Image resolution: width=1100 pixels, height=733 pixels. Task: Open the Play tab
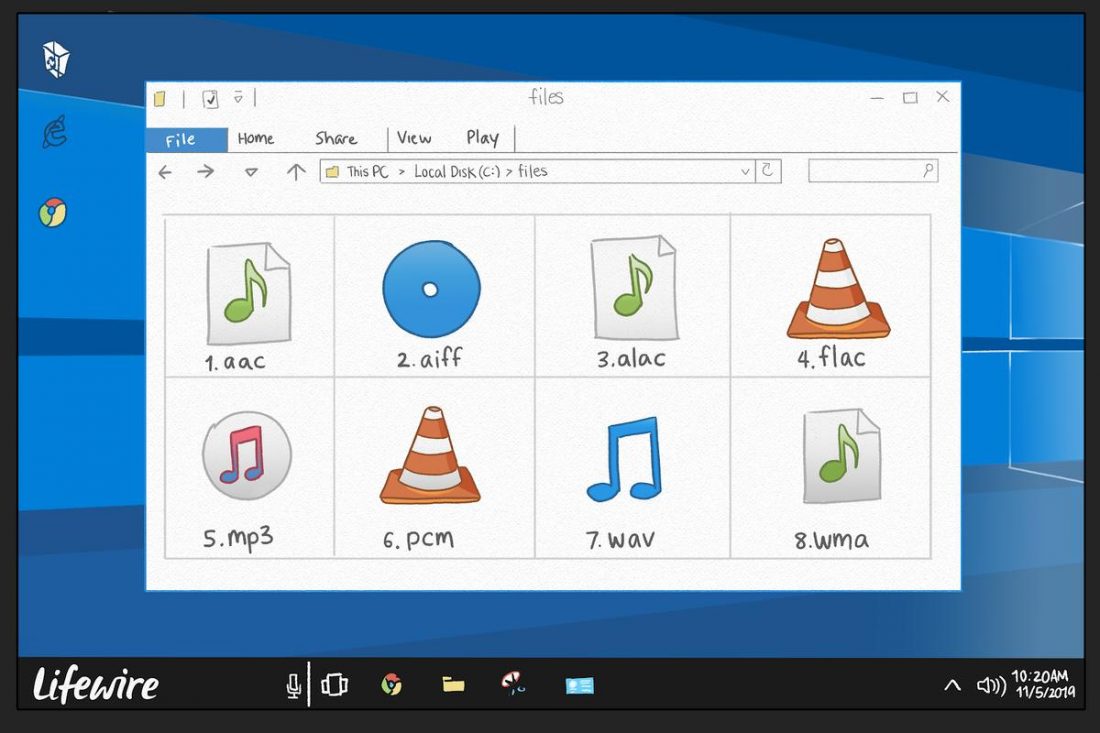pos(483,138)
